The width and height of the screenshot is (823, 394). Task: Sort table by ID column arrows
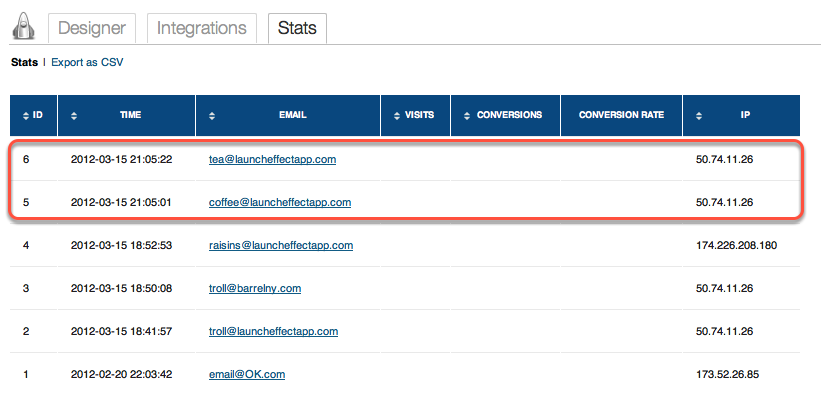[x=26, y=116]
